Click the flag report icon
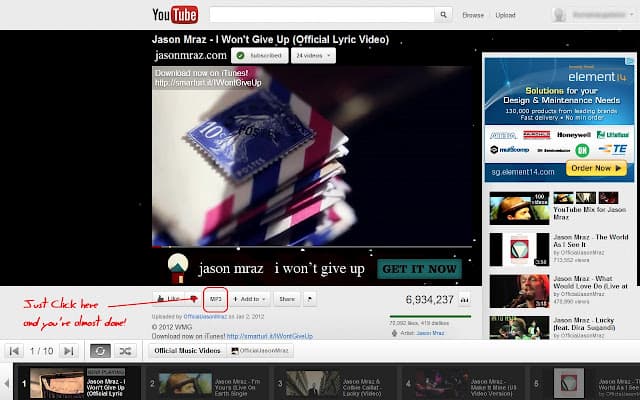Screen dimensions: 640x400 (310, 298)
